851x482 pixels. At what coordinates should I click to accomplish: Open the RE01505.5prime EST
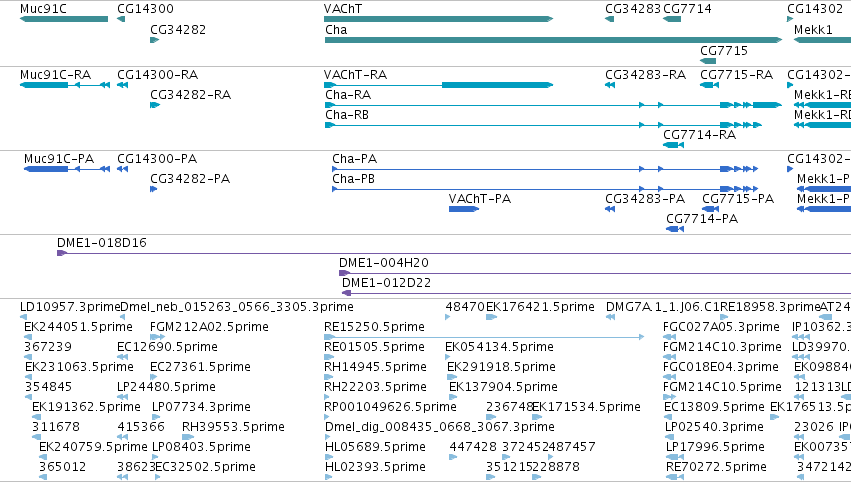(329, 357)
